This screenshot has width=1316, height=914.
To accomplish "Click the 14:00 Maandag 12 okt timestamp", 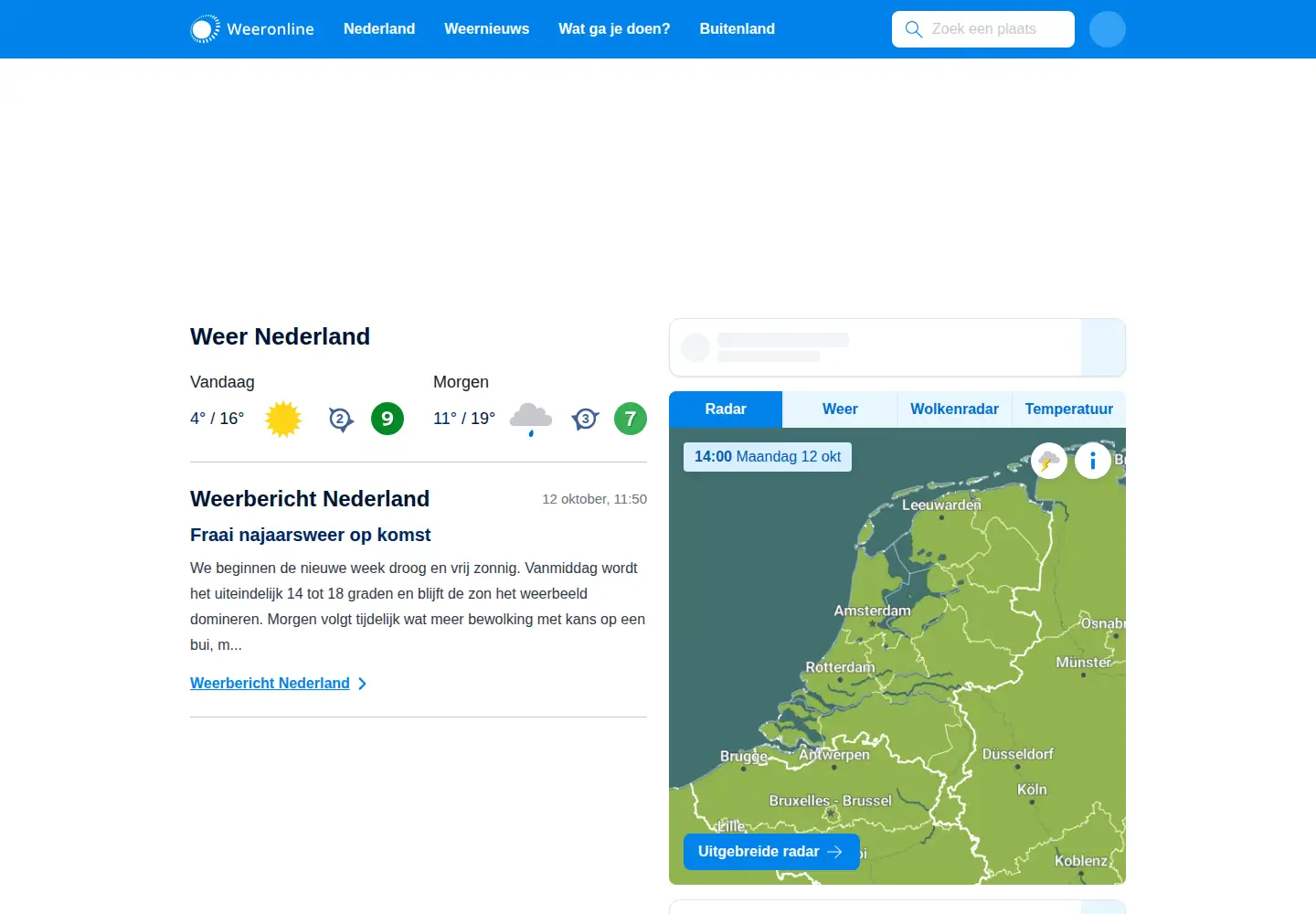I will (x=768, y=457).
